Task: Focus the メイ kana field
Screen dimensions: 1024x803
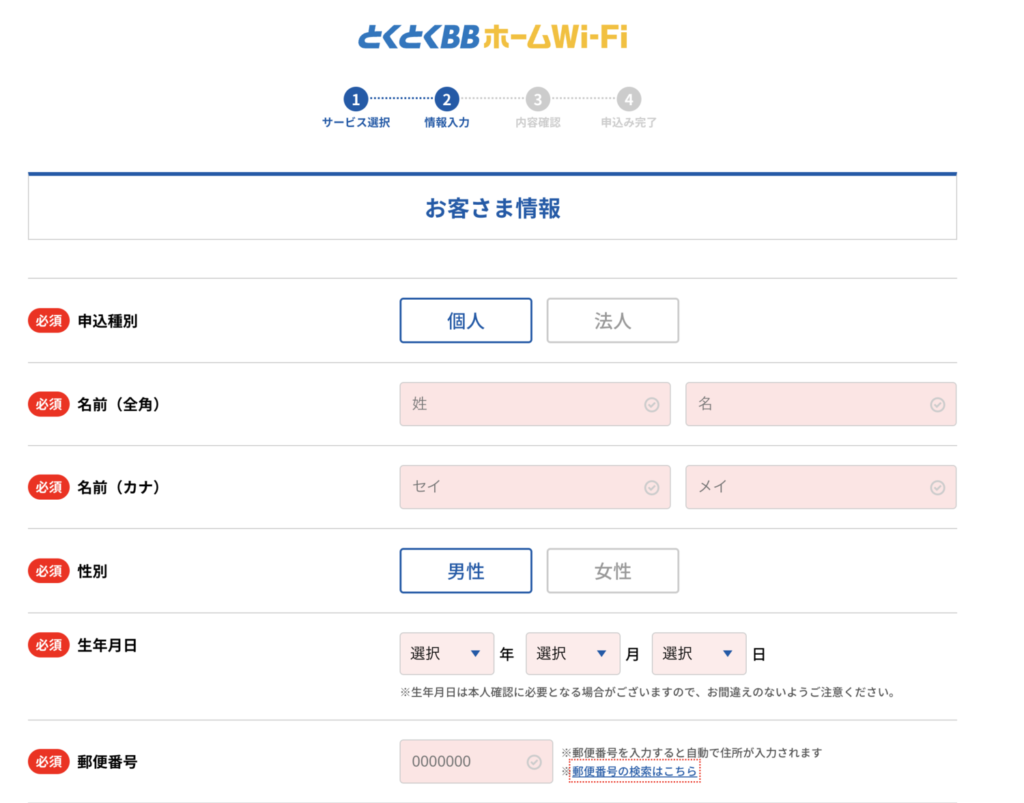Action: [x=821, y=487]
